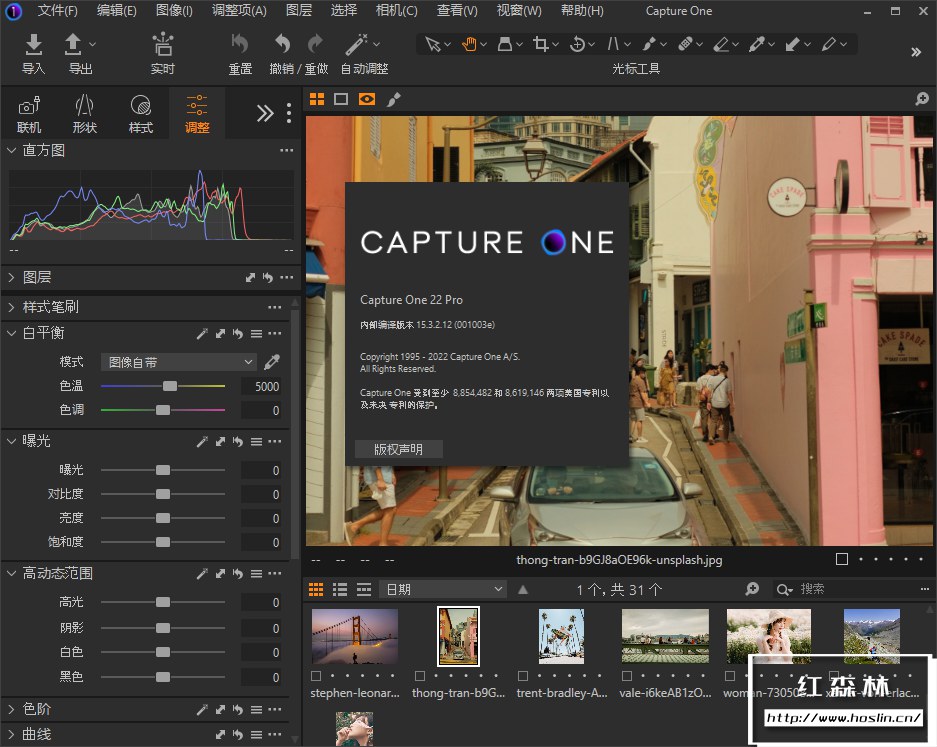The height and width of the screenshot is (747, 937).
Task: Select the Pan hand cursor tool
Action: [468, 44]
